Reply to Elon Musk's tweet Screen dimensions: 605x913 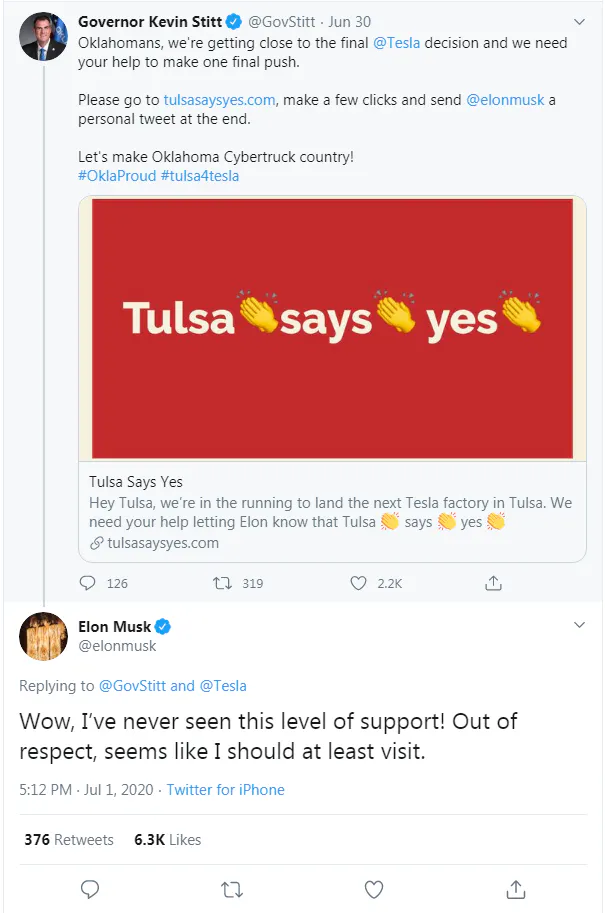[x=90, y=888]
